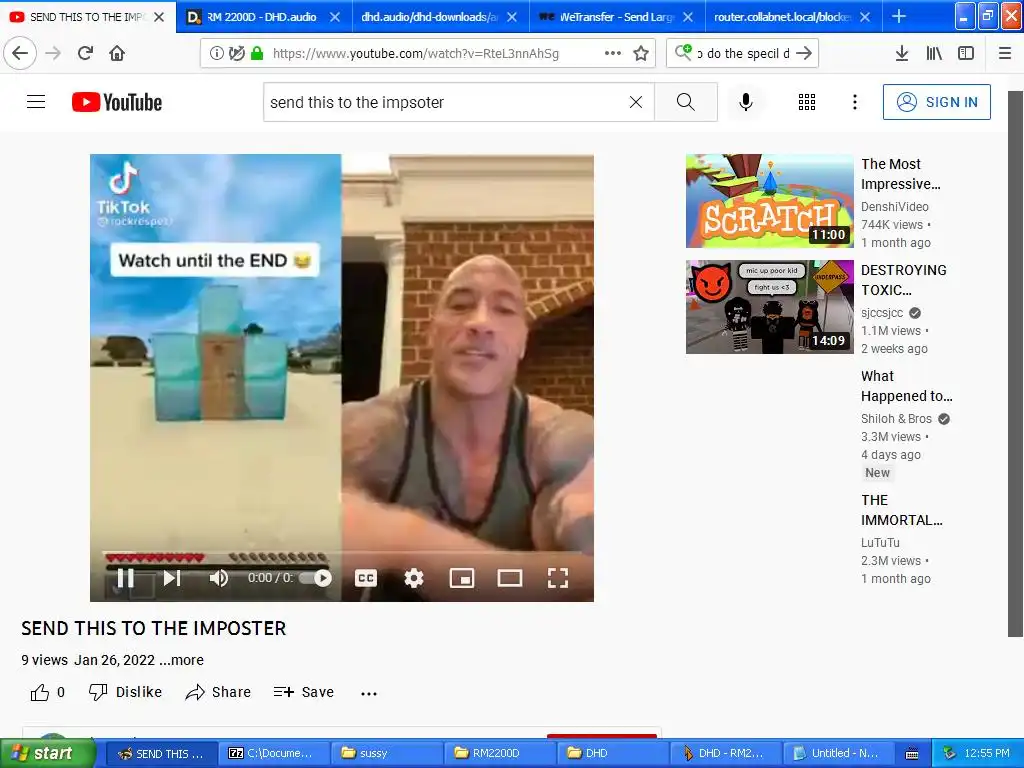1024x768 pixels.
Task: Save the video to a playlist
Action: click(304, 692)
